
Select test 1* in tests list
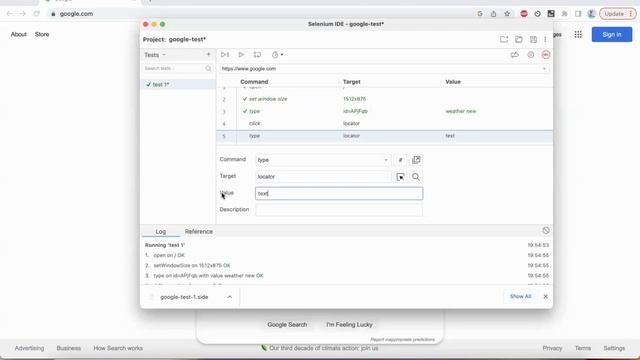[178, 84]
